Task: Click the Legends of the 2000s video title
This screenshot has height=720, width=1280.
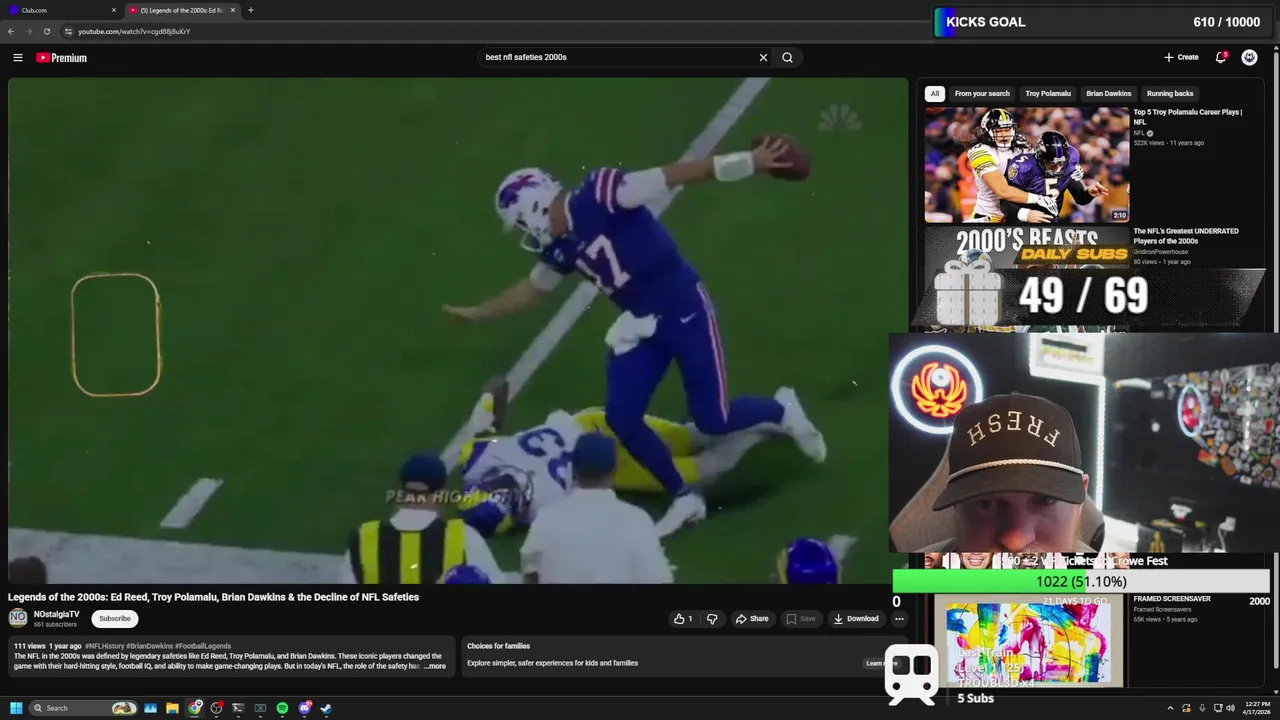Action: [x=213, y=597]
